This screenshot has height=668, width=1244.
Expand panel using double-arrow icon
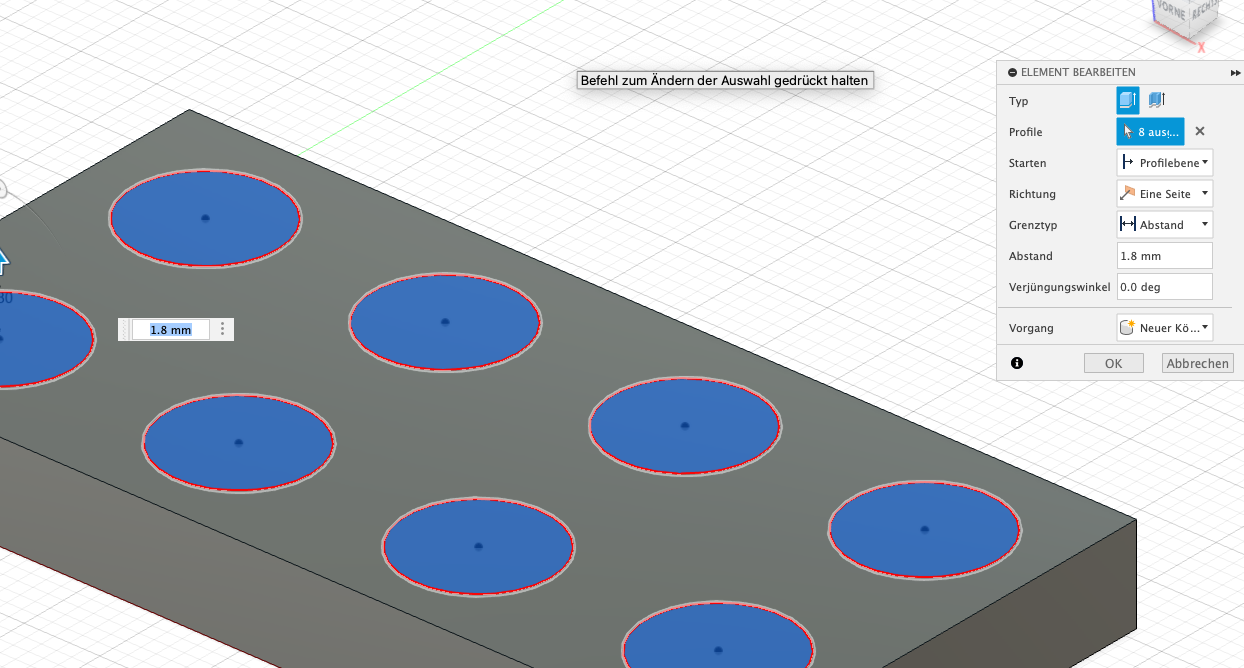click(x=1235, y=73)
